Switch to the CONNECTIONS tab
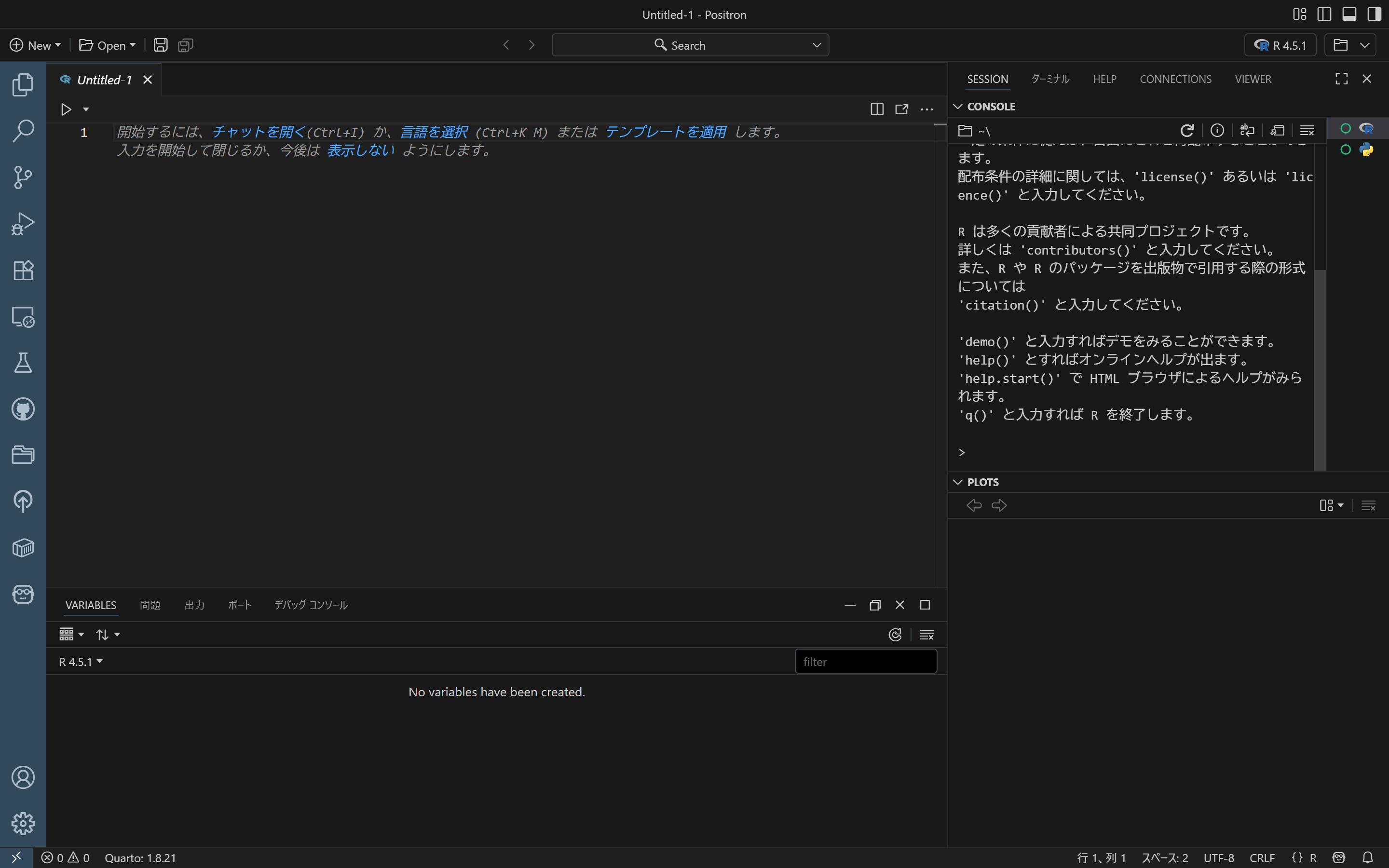Image resolution: width=1389 pixels, height=868 pixels. (x=1175, y=79)
